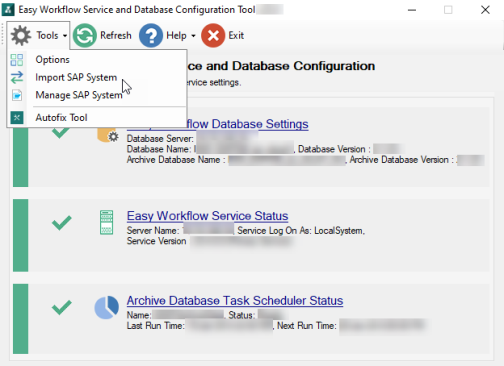Click the Options grid icon in menu
The width and height of the screenshot is (504, 366).
17,60
